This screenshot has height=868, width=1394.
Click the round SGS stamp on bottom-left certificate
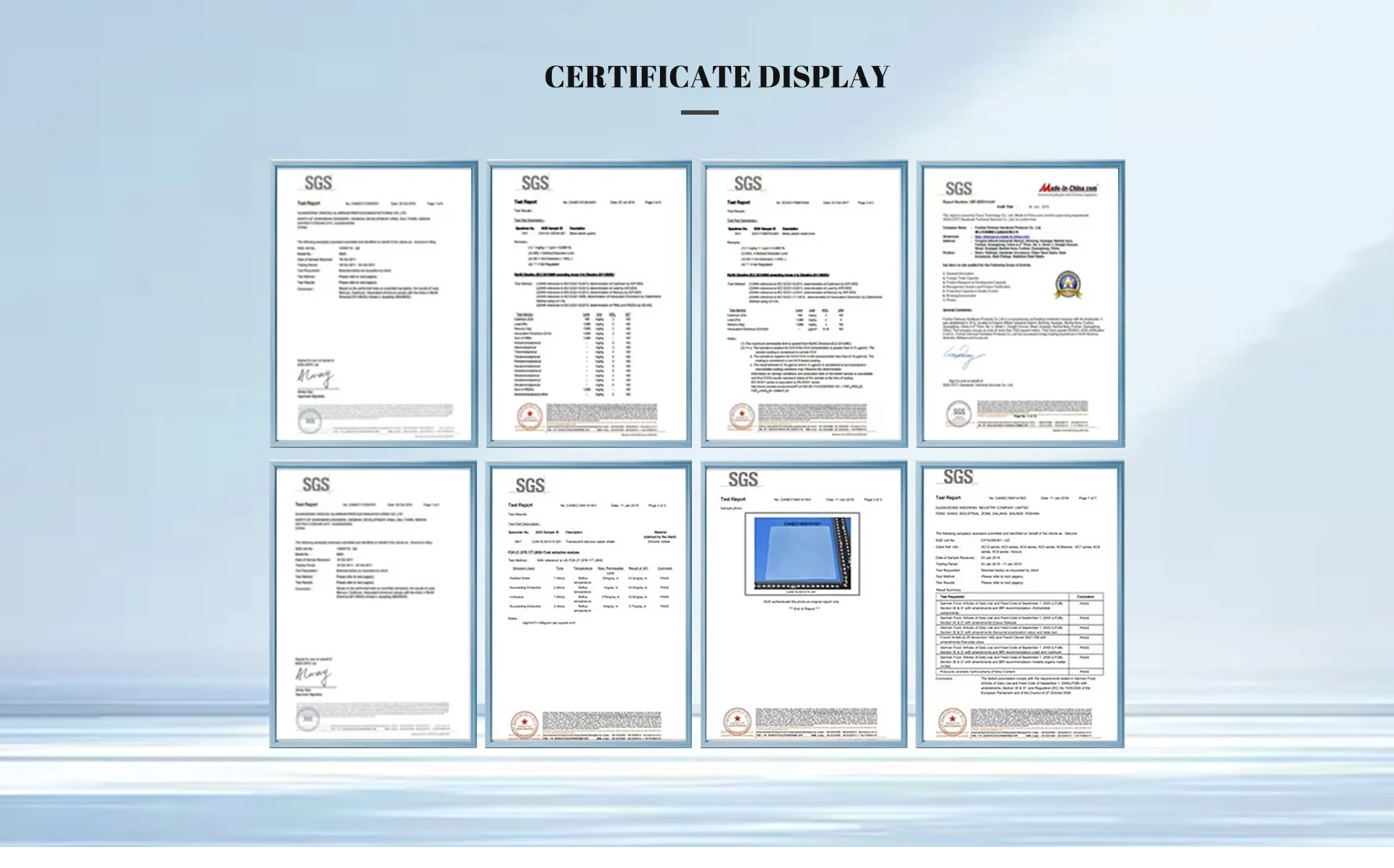pyautogui.click(x=308, y=718)
